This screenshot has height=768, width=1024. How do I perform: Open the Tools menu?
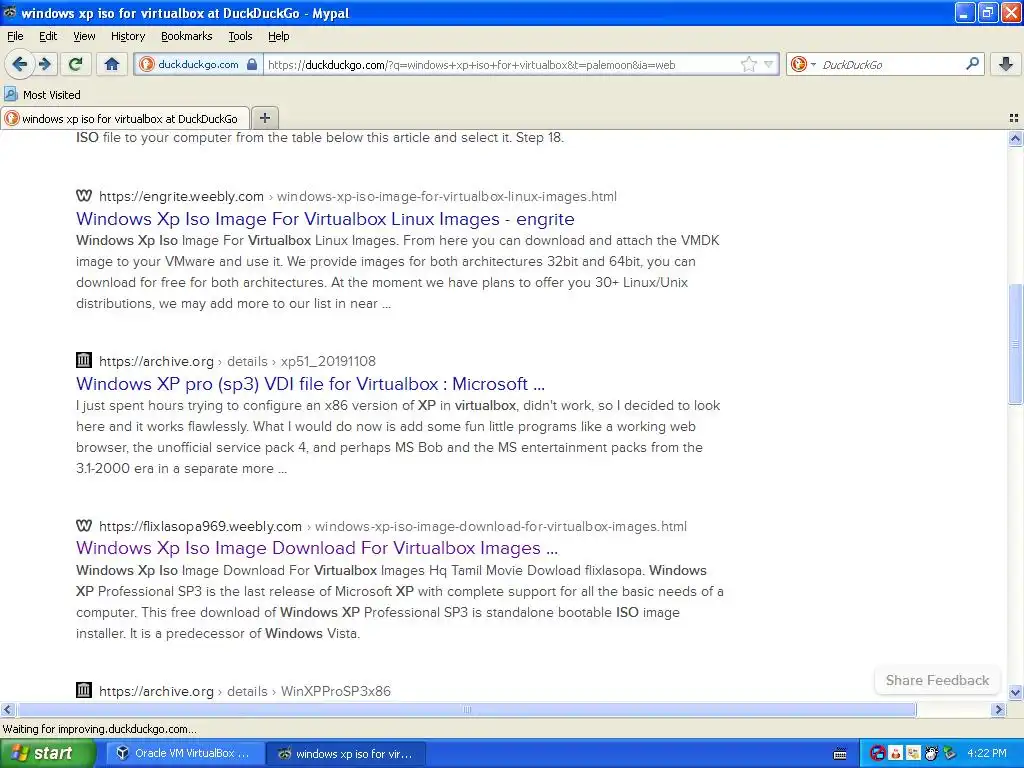pos(240,36)
